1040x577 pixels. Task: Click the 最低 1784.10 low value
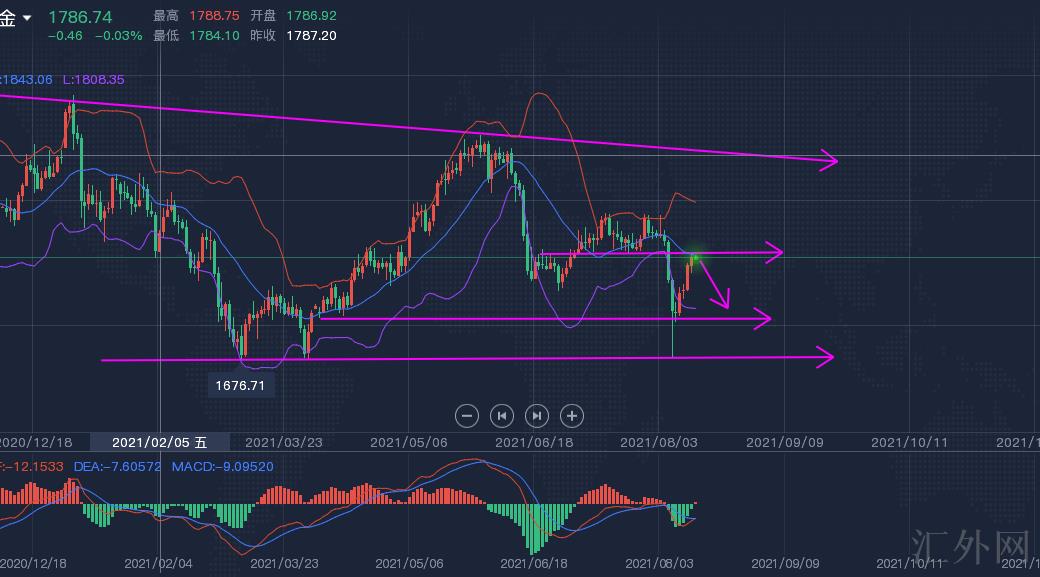(x=217, y=35)
